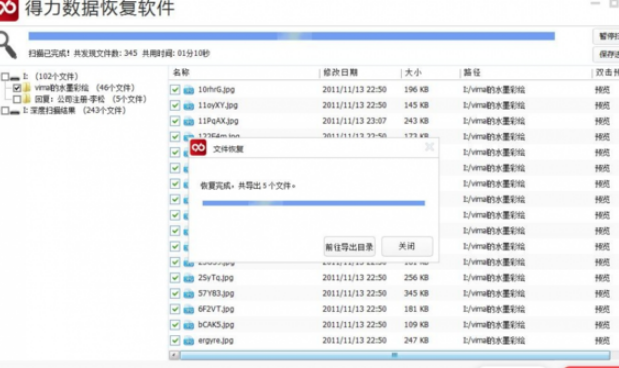Click the path cell in bCAKS.jpg row
This screenshot has height=368, width=619.
[x=494, y=325]
